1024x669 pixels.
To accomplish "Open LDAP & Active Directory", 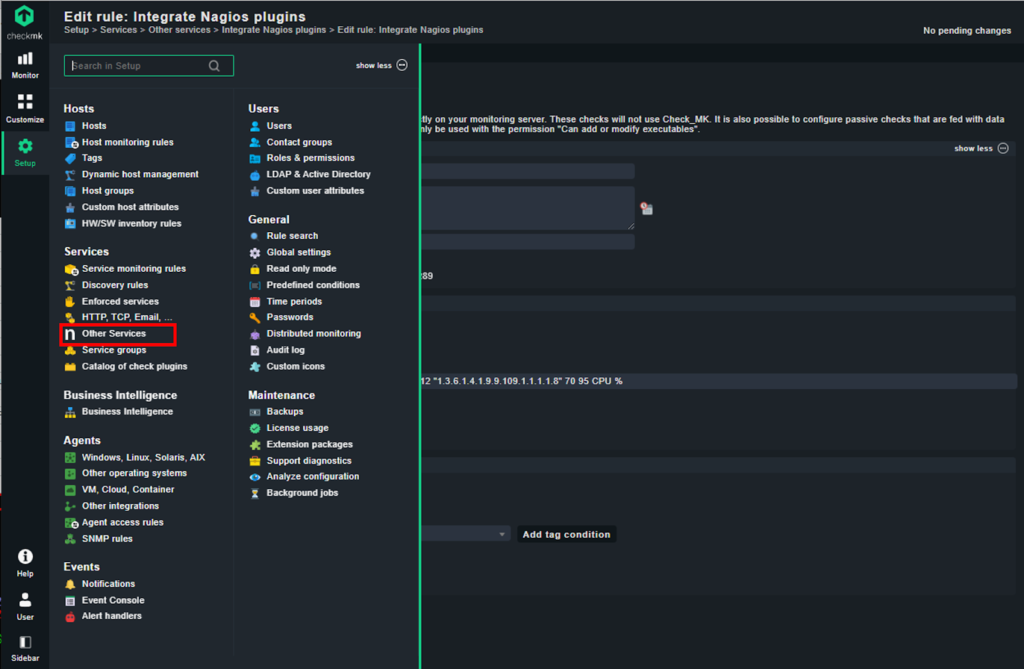I will [x=318, y=174].
